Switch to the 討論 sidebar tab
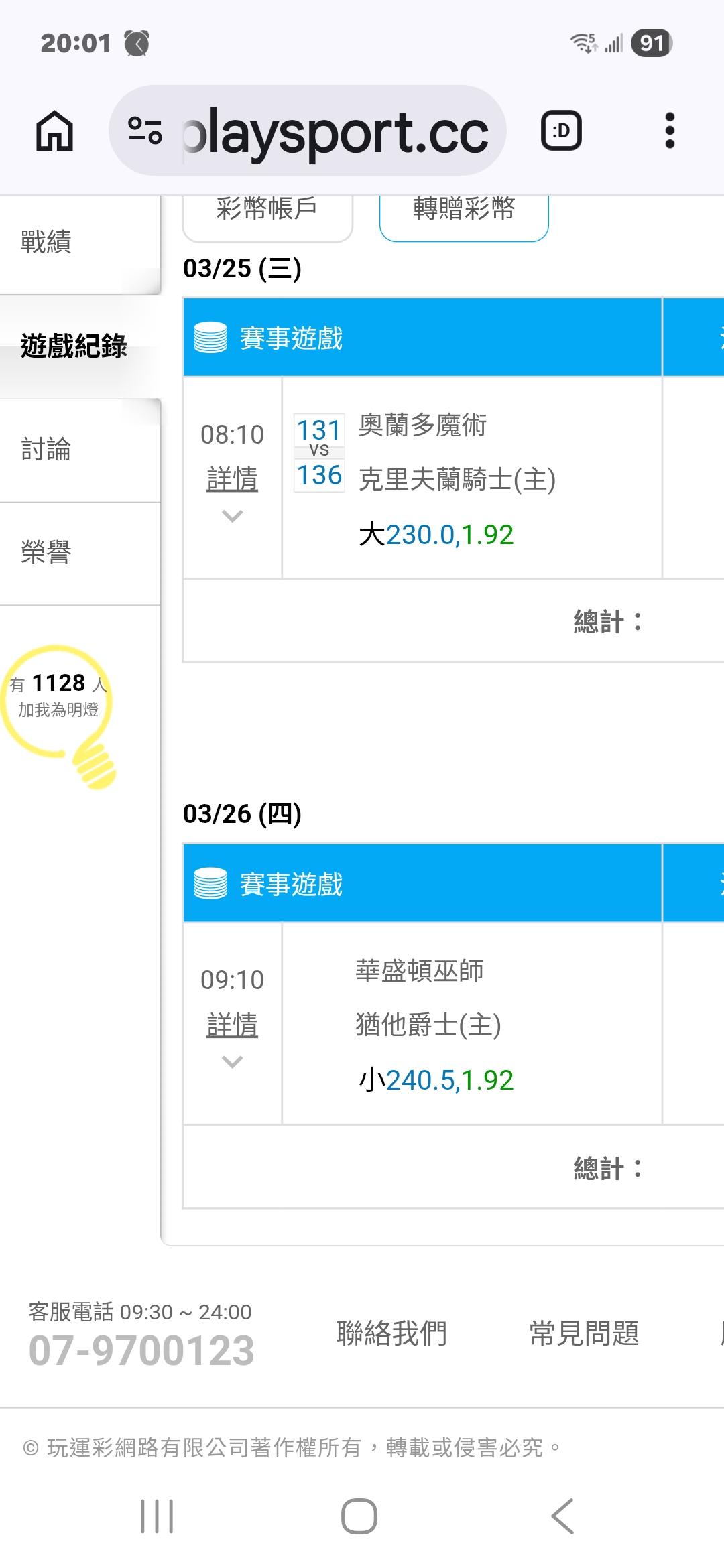 tap(46, 450)
